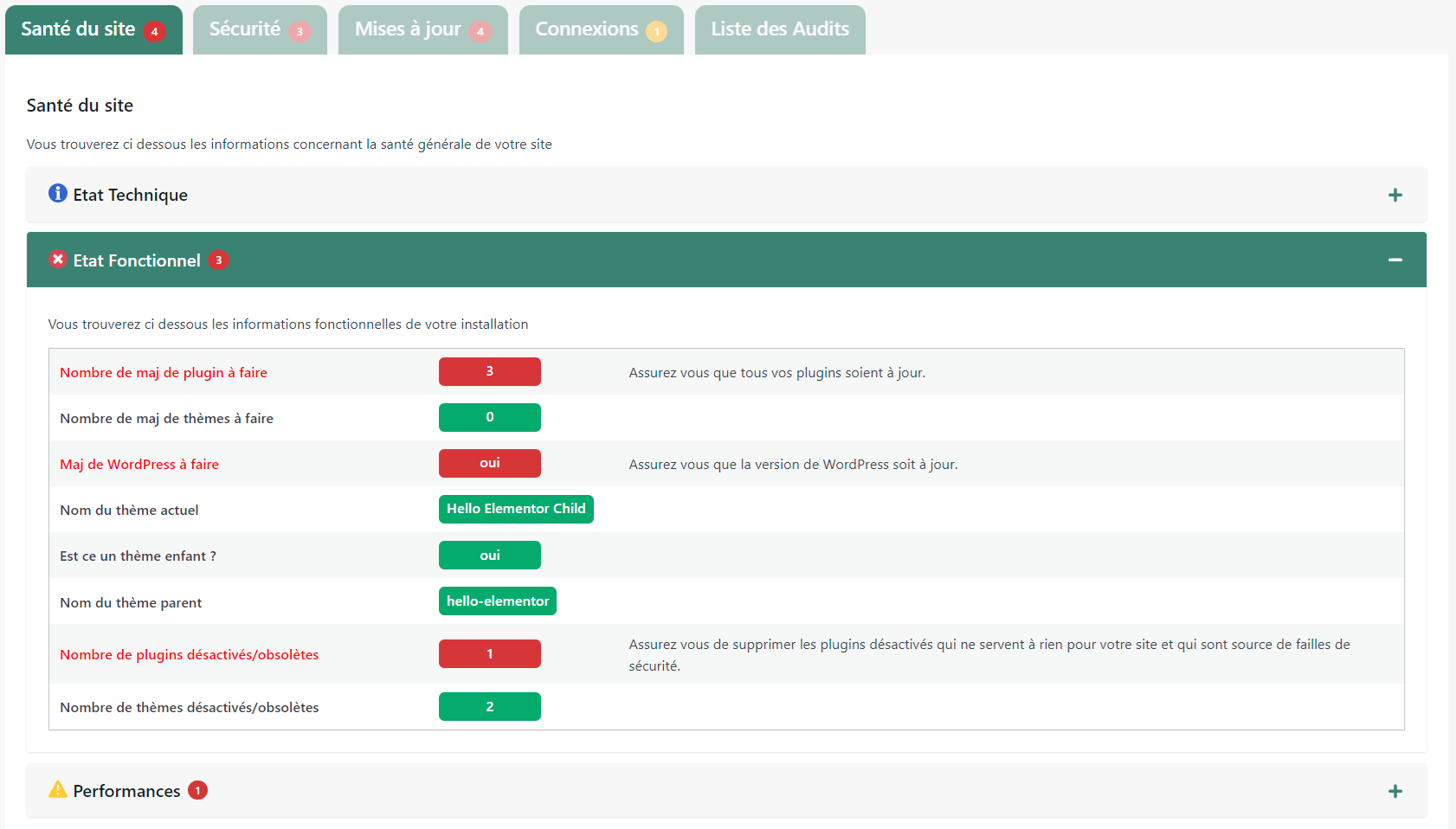This screenshot has height=829, width=1456.
Task: Click 'Nombre de thèmes désactivés/obsolètes' label
Action: [189, 707]
